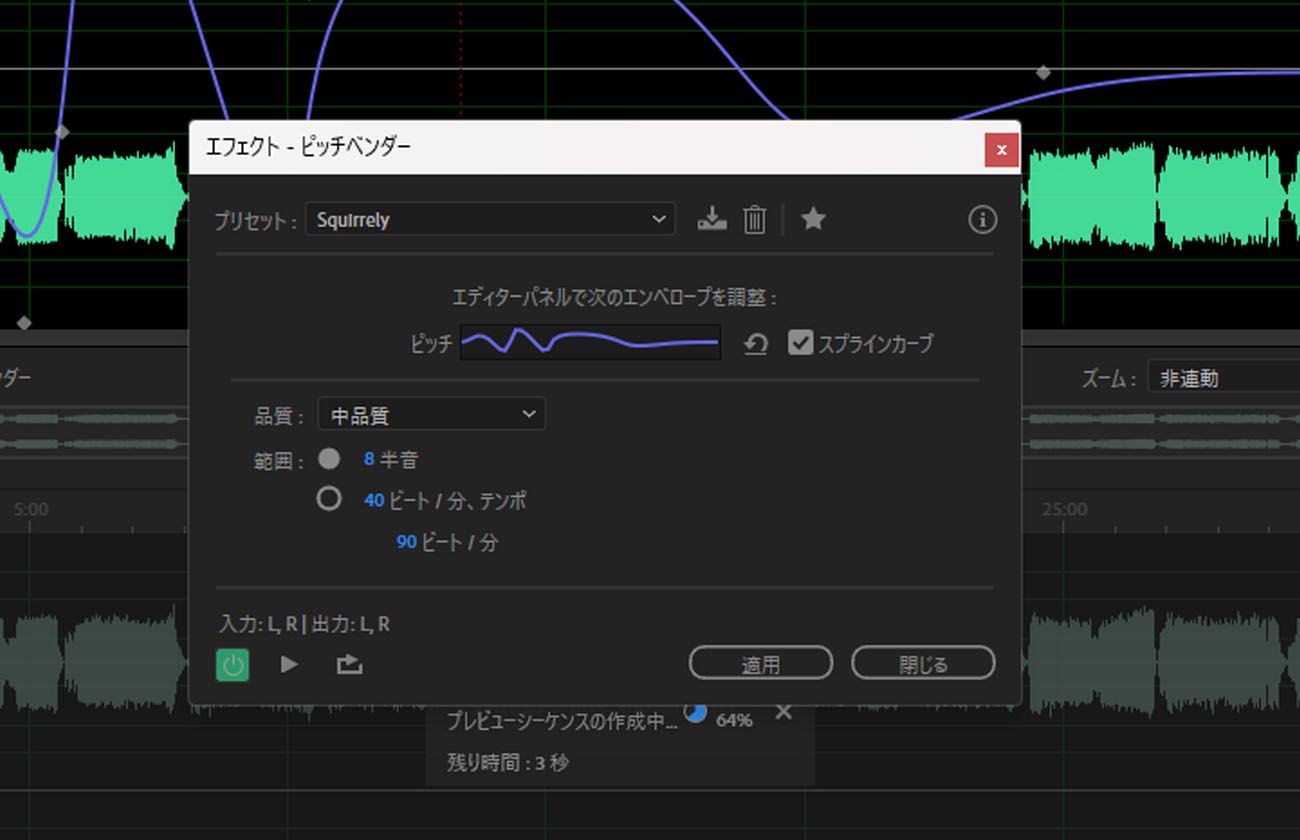The height and width of the screenshot is (840, 1300).
Task: Toggle the effect power state button
Action: [x=233, y=664]
